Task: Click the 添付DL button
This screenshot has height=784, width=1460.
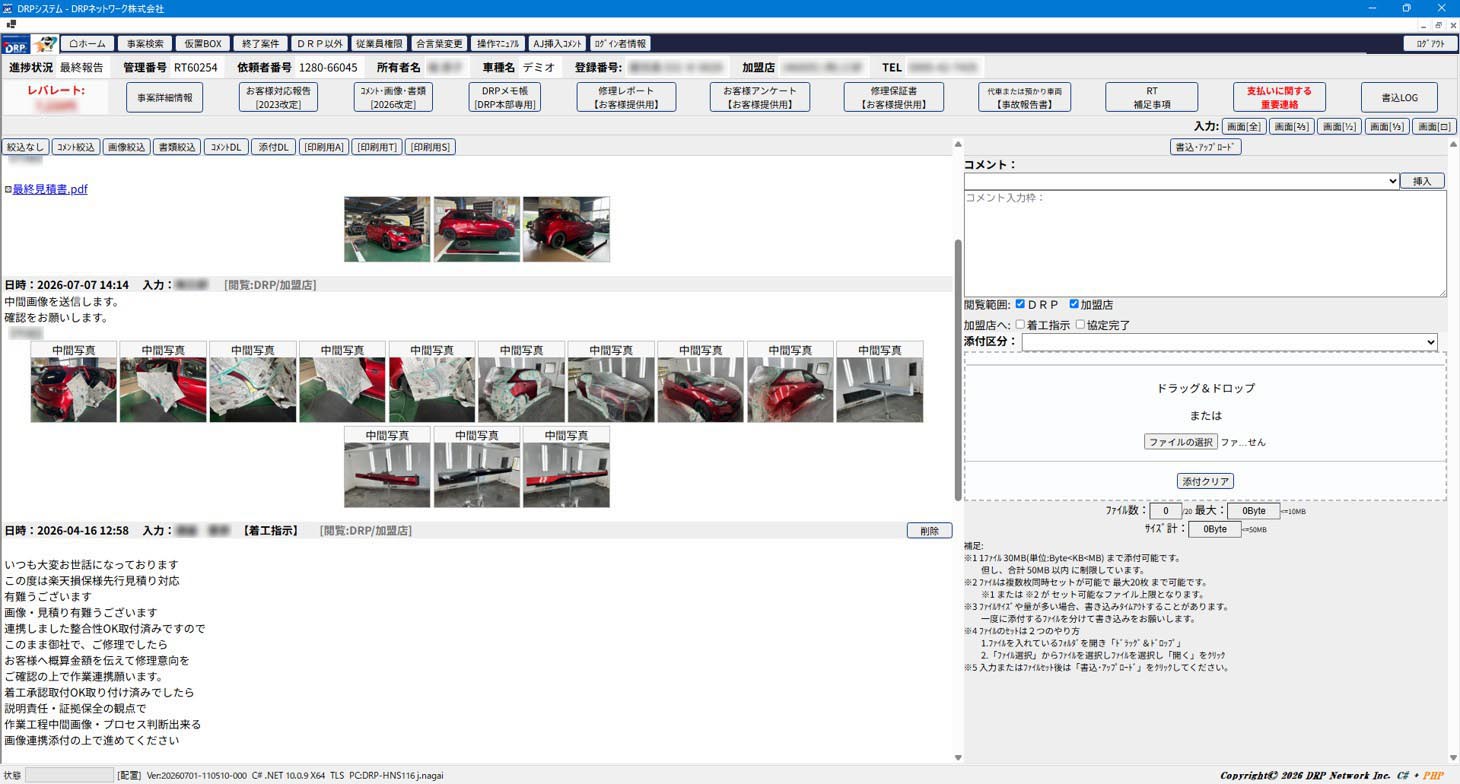Action: (274, 147)
